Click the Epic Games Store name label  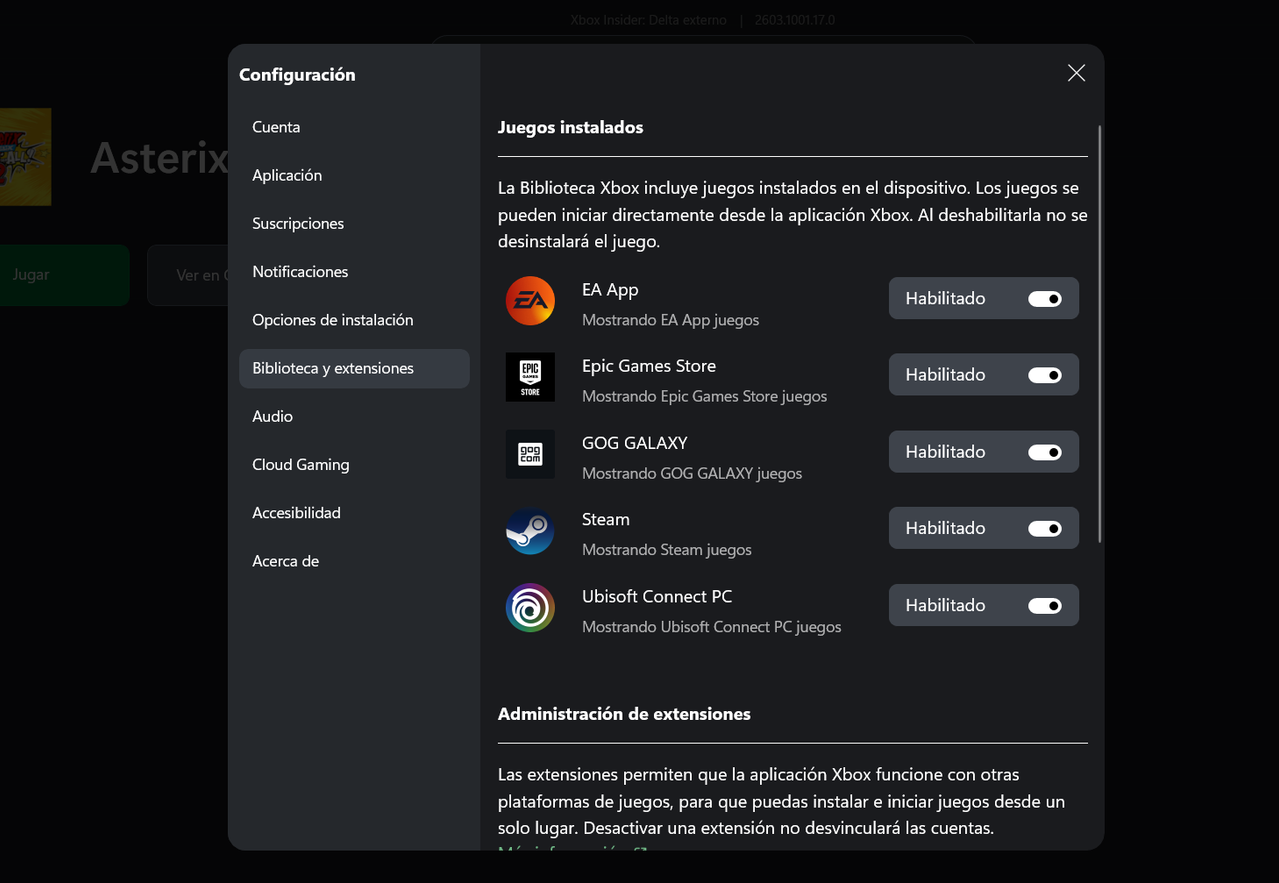(649, 366)
